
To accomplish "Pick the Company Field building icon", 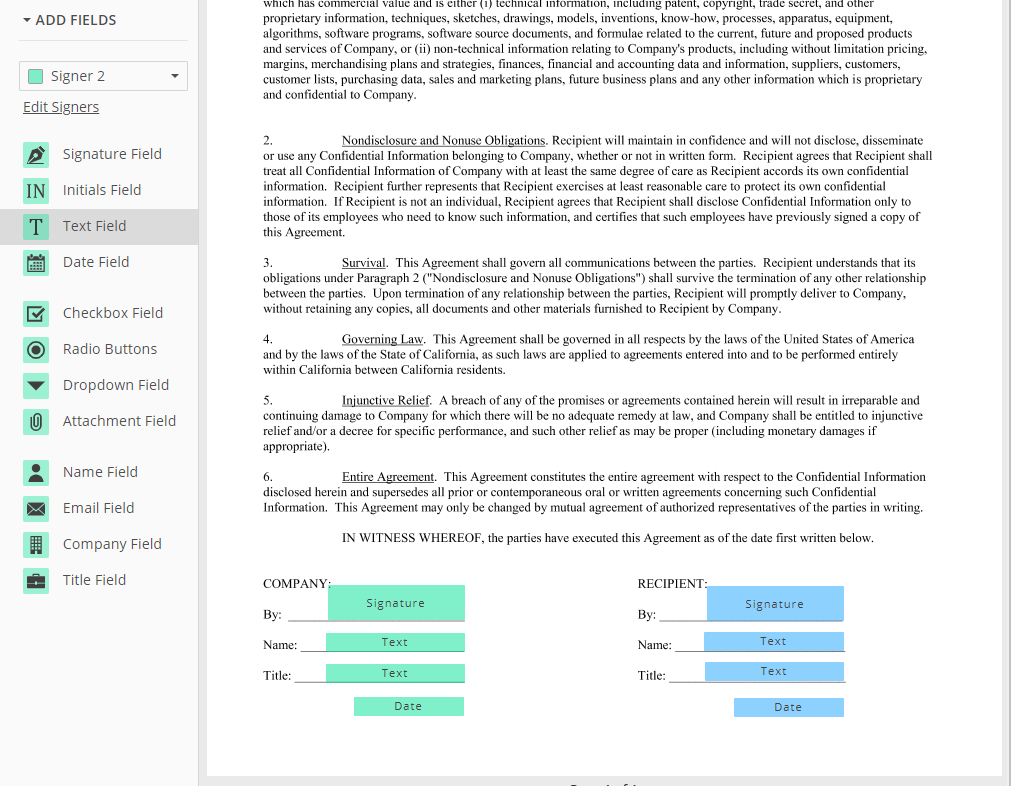I will click(x=36, y=545).
